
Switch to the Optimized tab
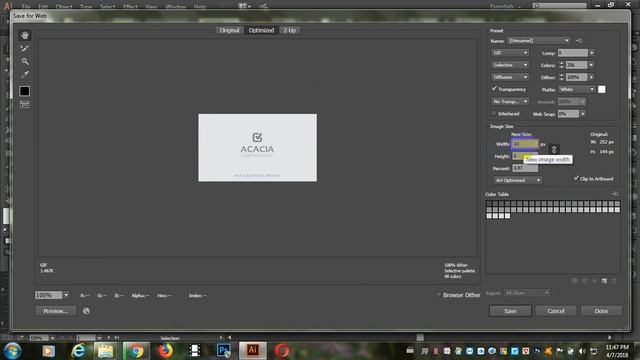coord(261,30)
